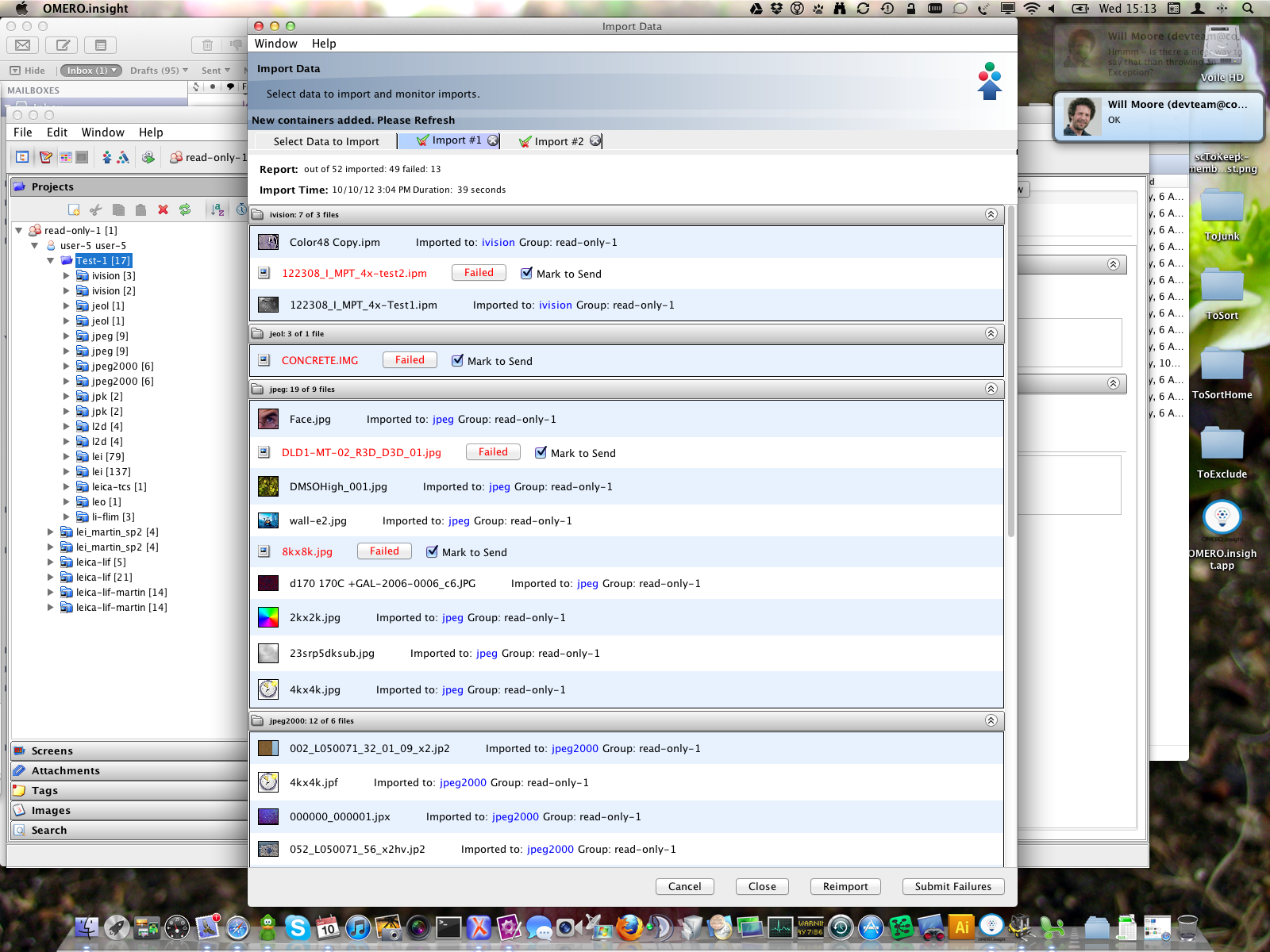The width and height of the screenshot is (1270, 952).
Task: Click the green refresh arrows icon
Action: tap(185, 209)
